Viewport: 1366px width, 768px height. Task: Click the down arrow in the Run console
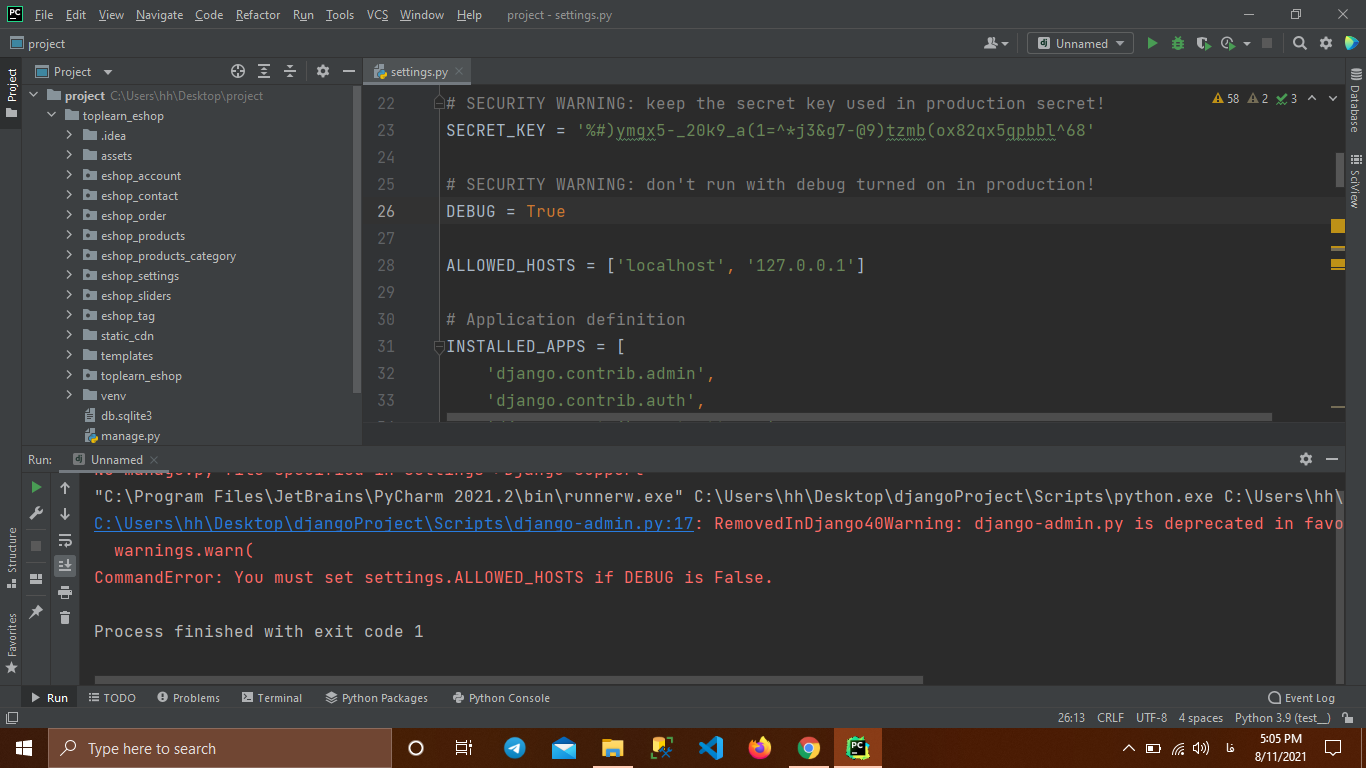65,514
